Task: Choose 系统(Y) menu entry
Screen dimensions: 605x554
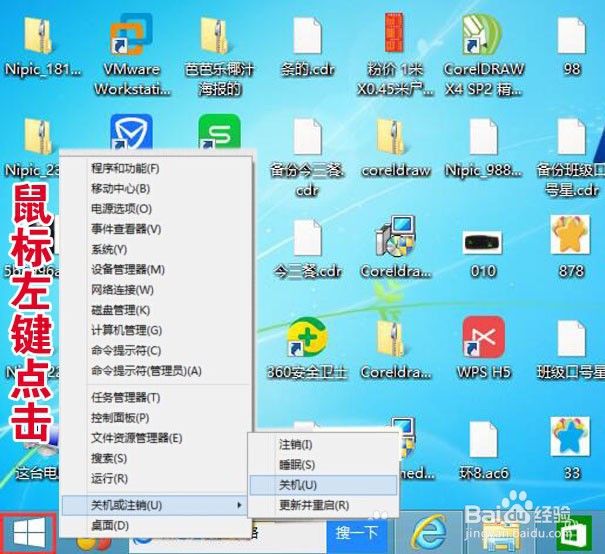Action: point(157,249)
